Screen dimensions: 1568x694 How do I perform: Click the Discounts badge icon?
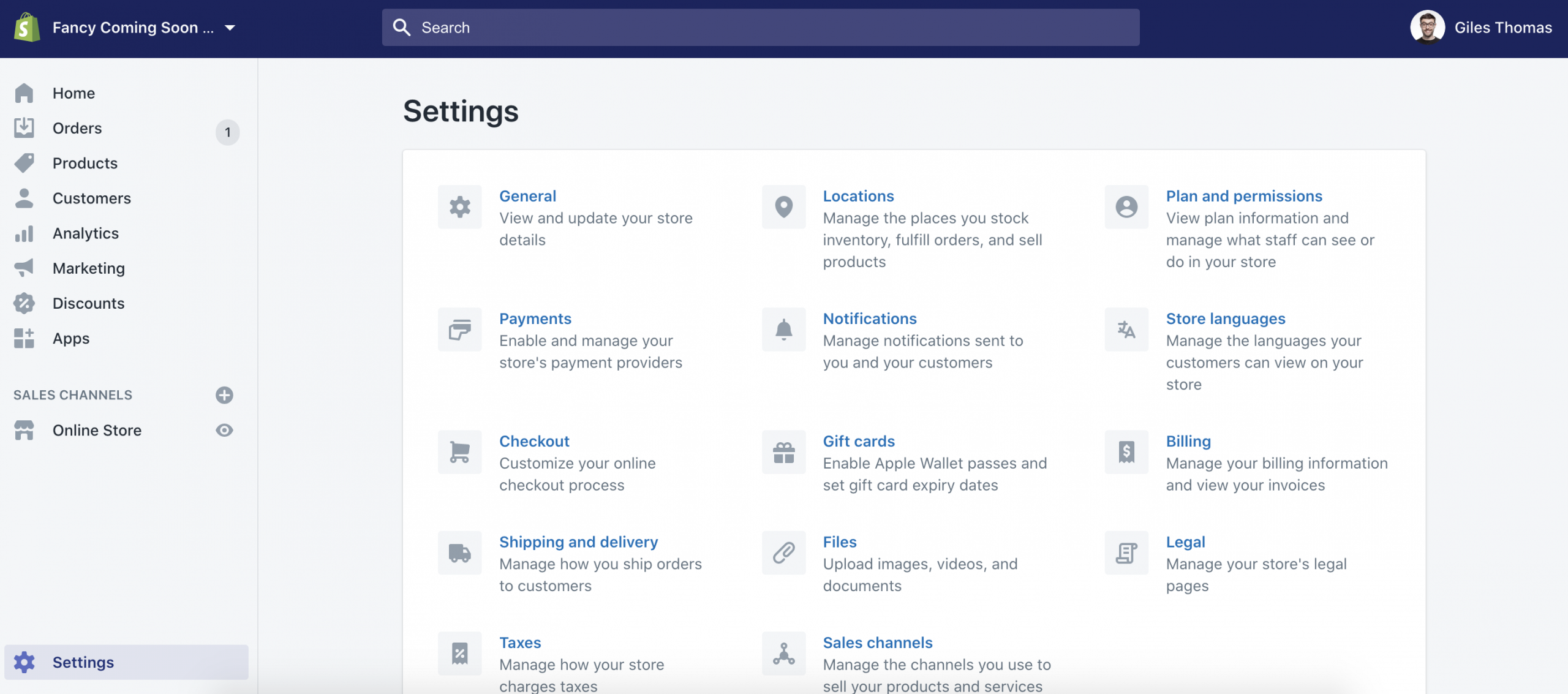[x=24, y=303]
